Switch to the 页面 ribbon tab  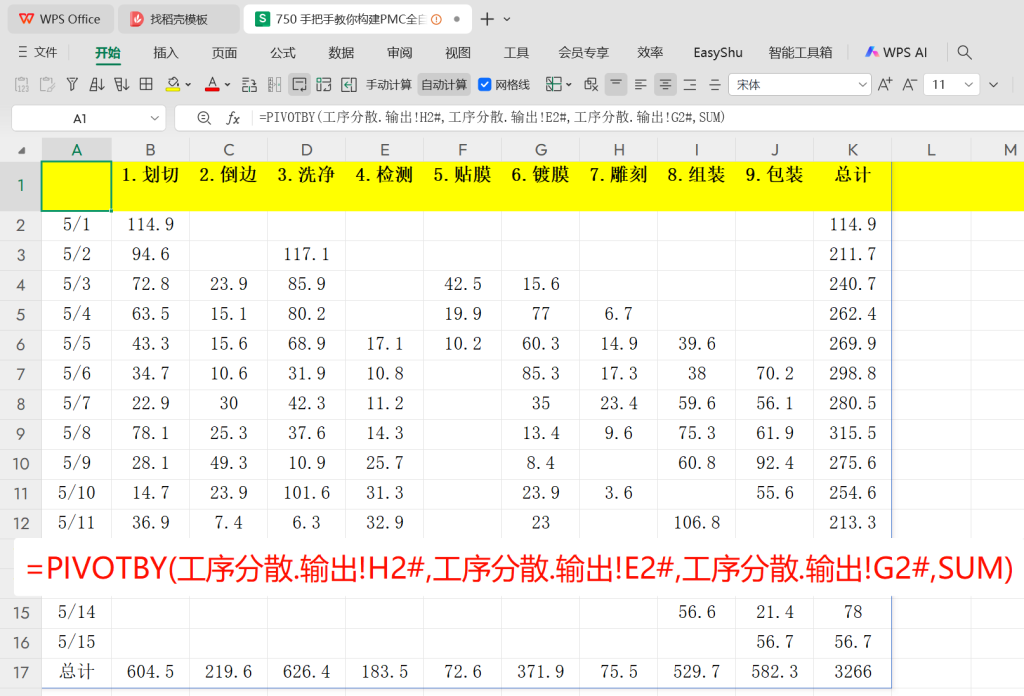click(x=224, y=53)
